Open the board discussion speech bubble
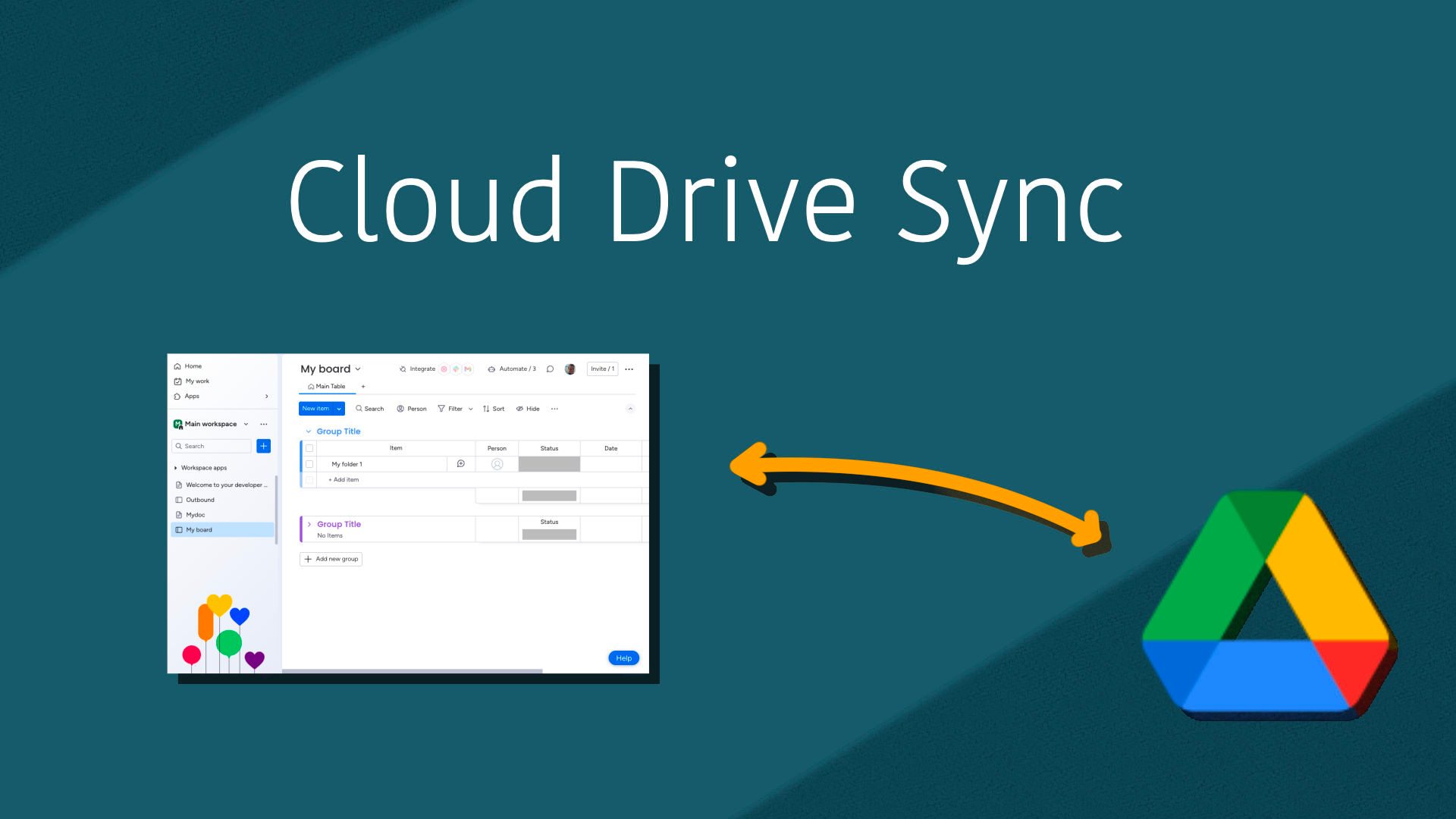The width and height of the screenshot is (1456, 819). click(x=550, y=369)
